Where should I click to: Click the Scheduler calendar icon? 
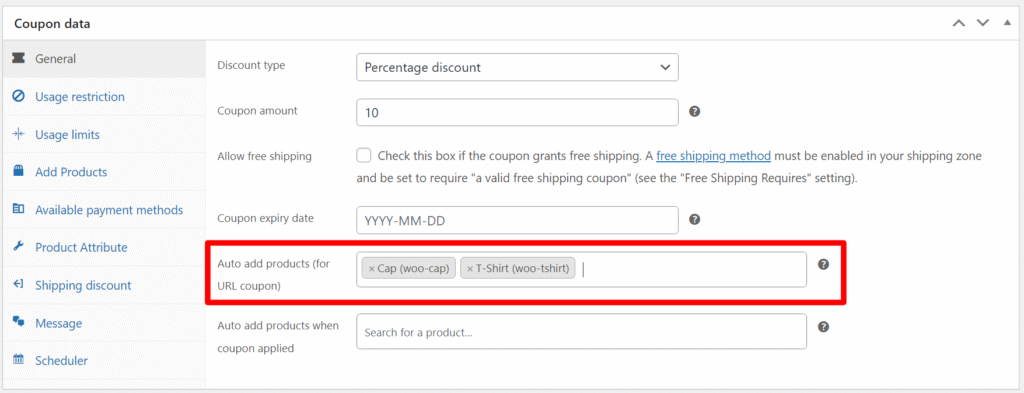pos(18,360)
